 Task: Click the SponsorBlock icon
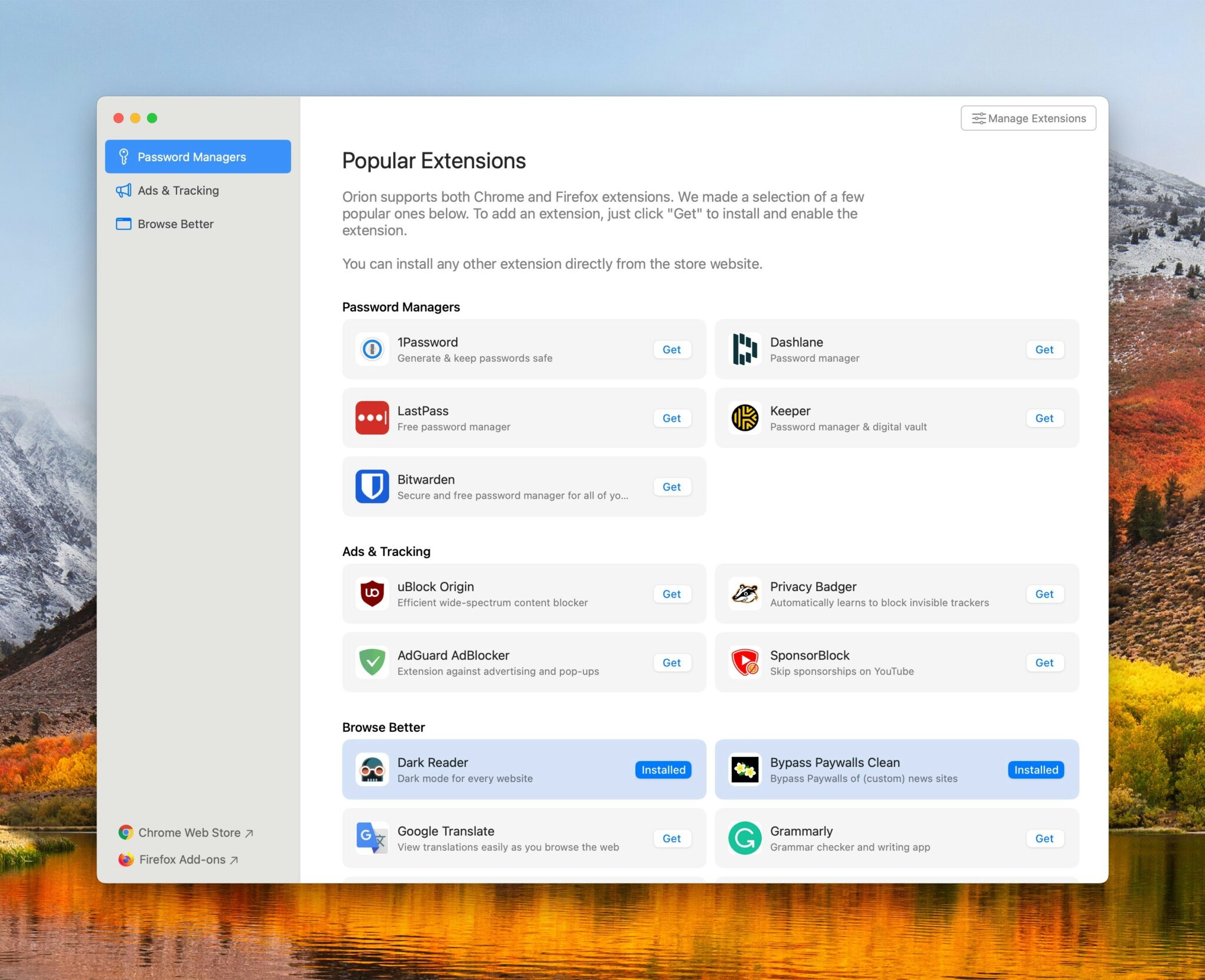pyautogui.click(x=744, y=662)
